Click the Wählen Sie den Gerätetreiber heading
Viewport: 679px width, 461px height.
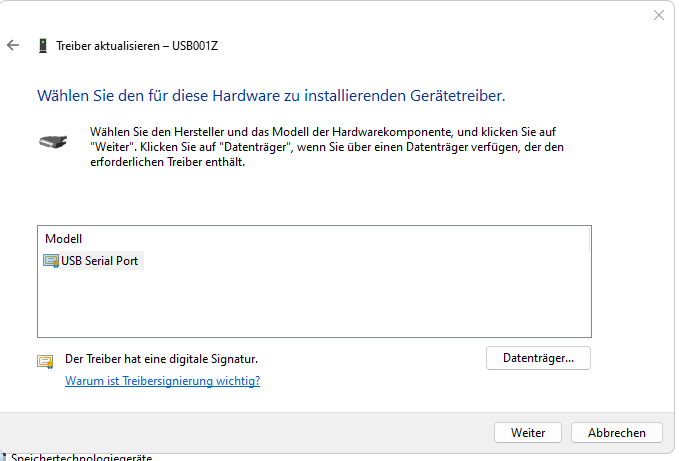(x=271, y=96)
